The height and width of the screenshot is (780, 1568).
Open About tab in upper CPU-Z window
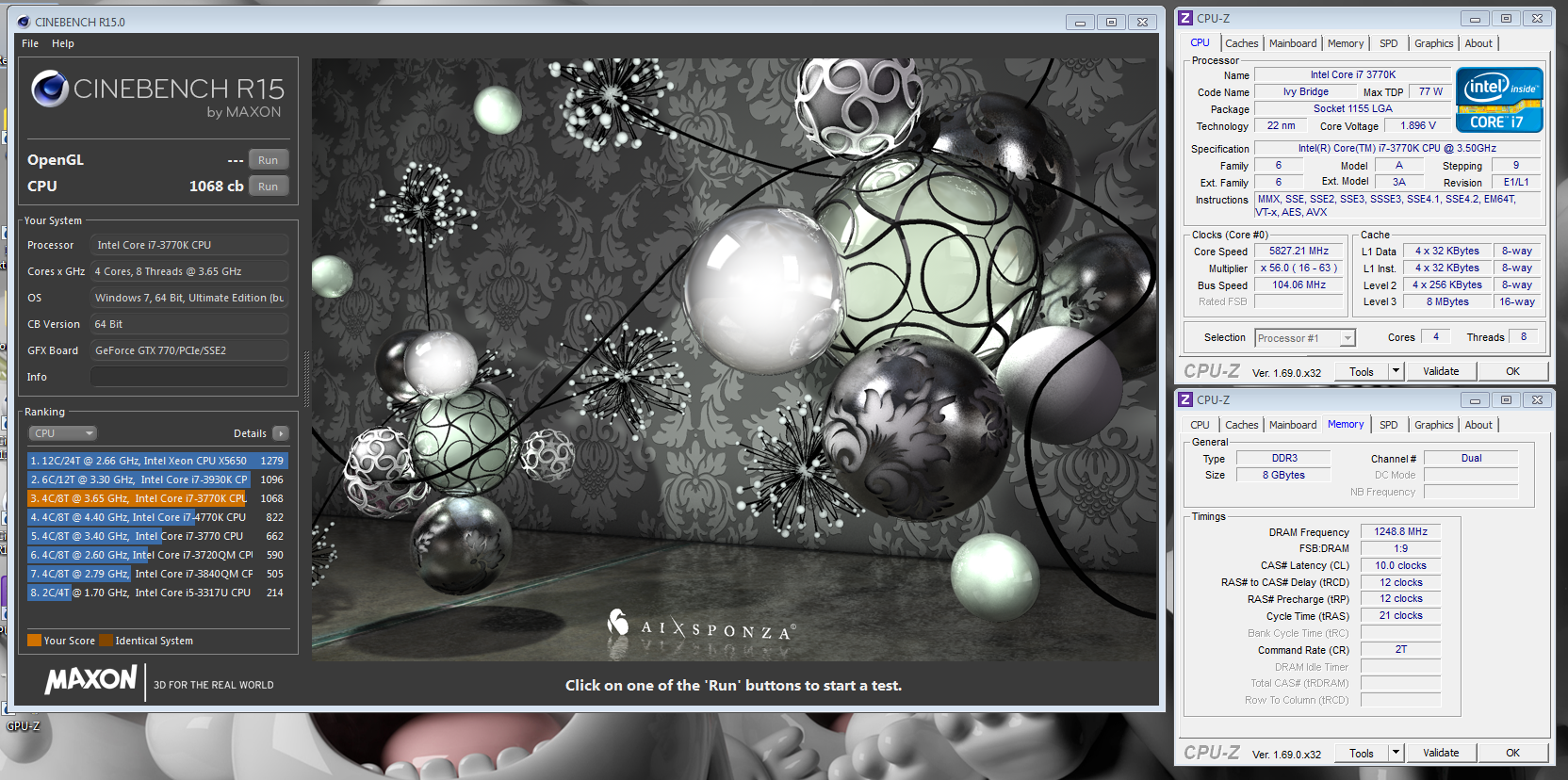coord(1478,43)
